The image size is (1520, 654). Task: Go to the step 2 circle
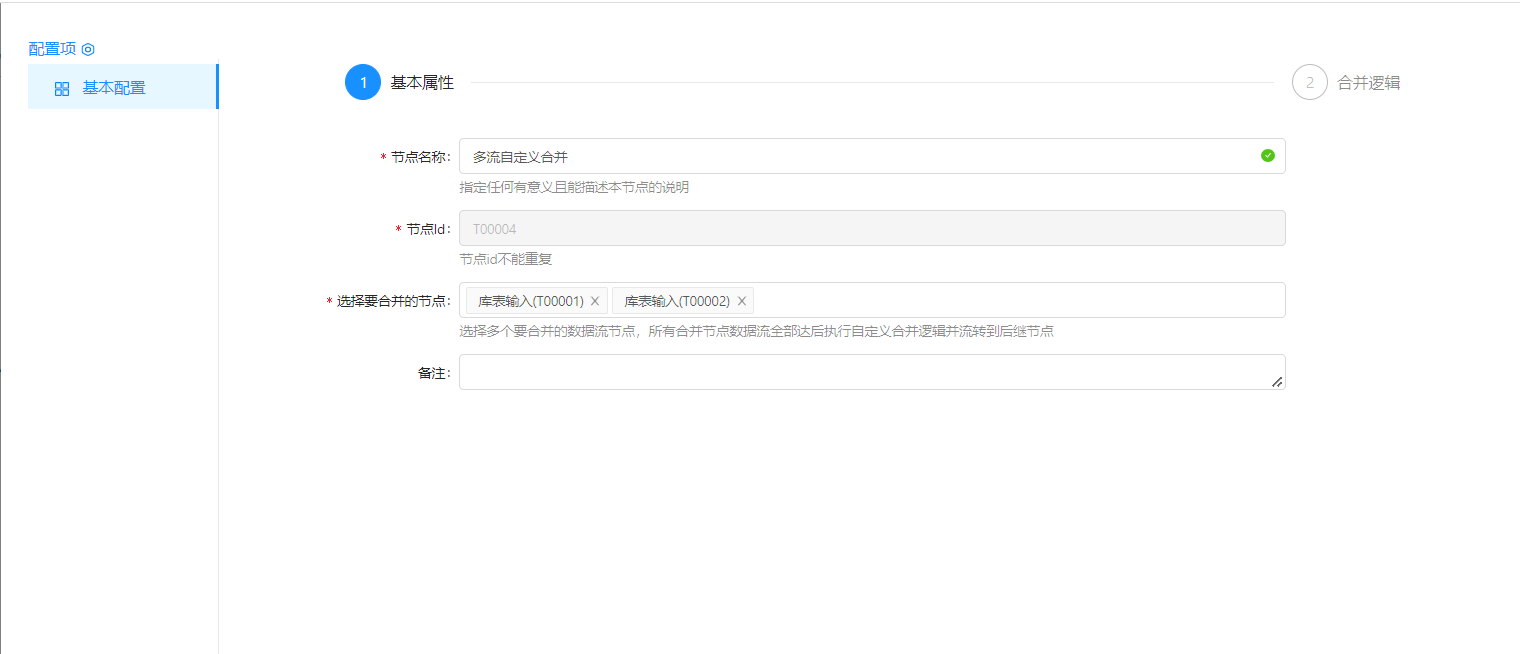click(1309, 82)
